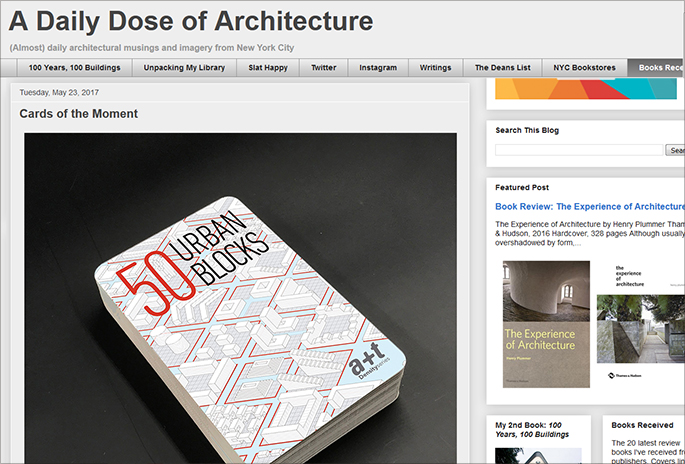Click the thumbnail under My 2nd Book

pos(538,456)
